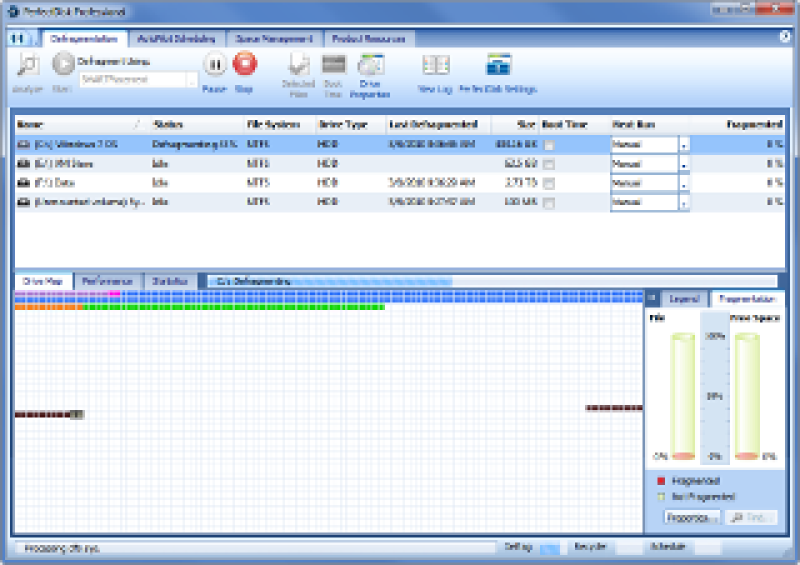Stop defragmentation with the red Stop icon

tap(245, 64)
